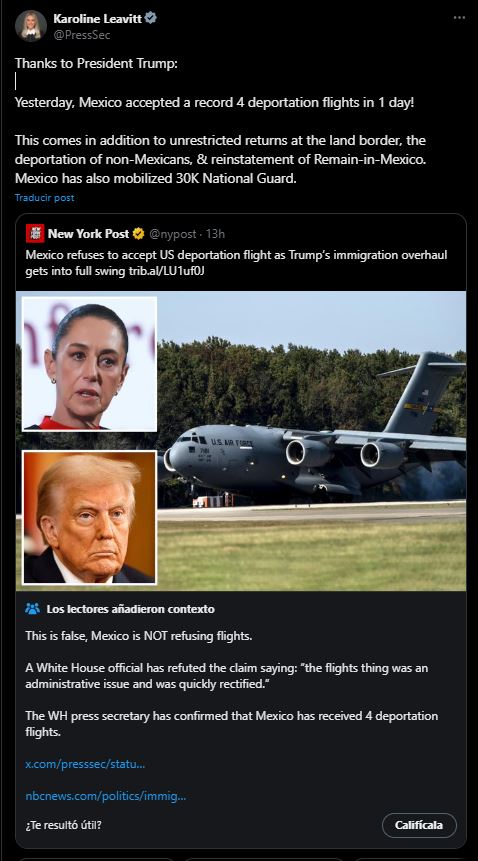478x861 pixels.
Task: Click the blue verified badge next to the poster's name
Action: click(151, 18)
